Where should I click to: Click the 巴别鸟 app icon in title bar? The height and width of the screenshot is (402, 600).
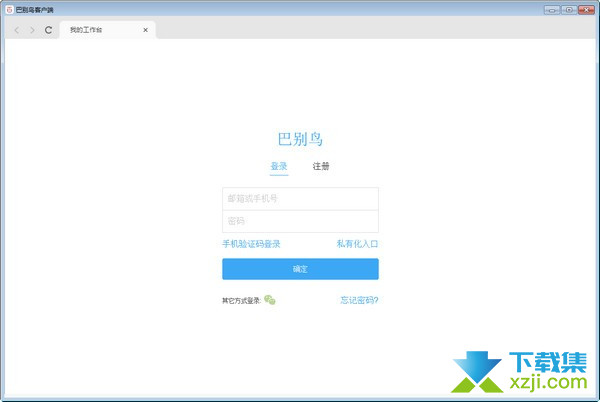pos(10,10)
